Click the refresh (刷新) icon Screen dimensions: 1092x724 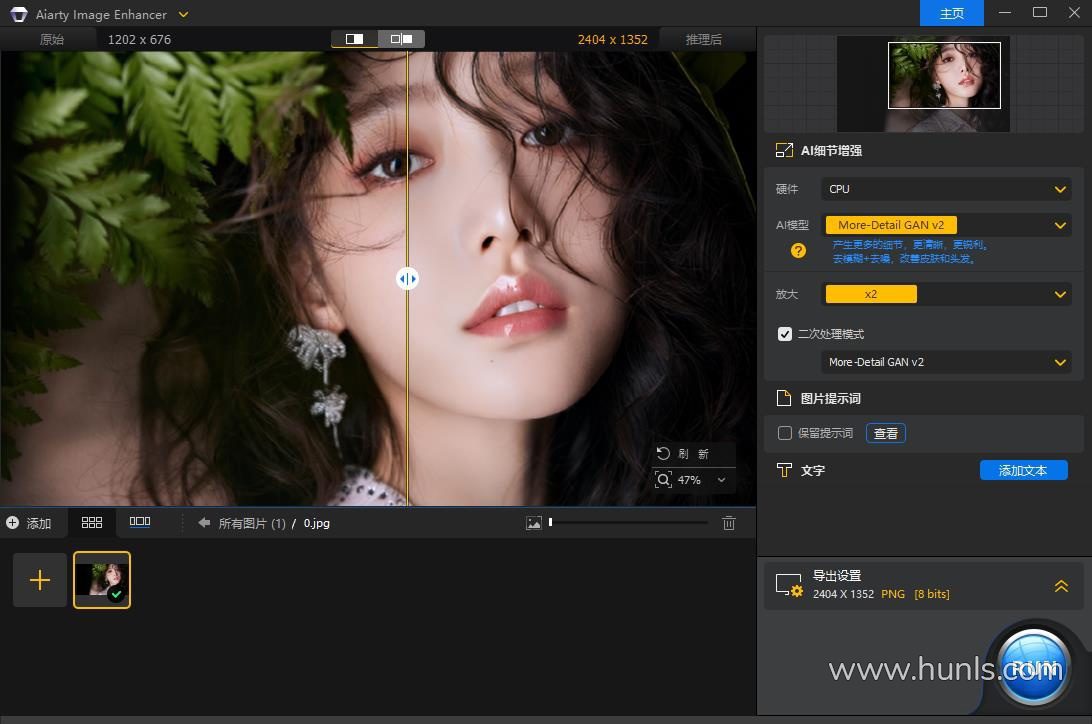pyautogui.click(x=663, y=454)
